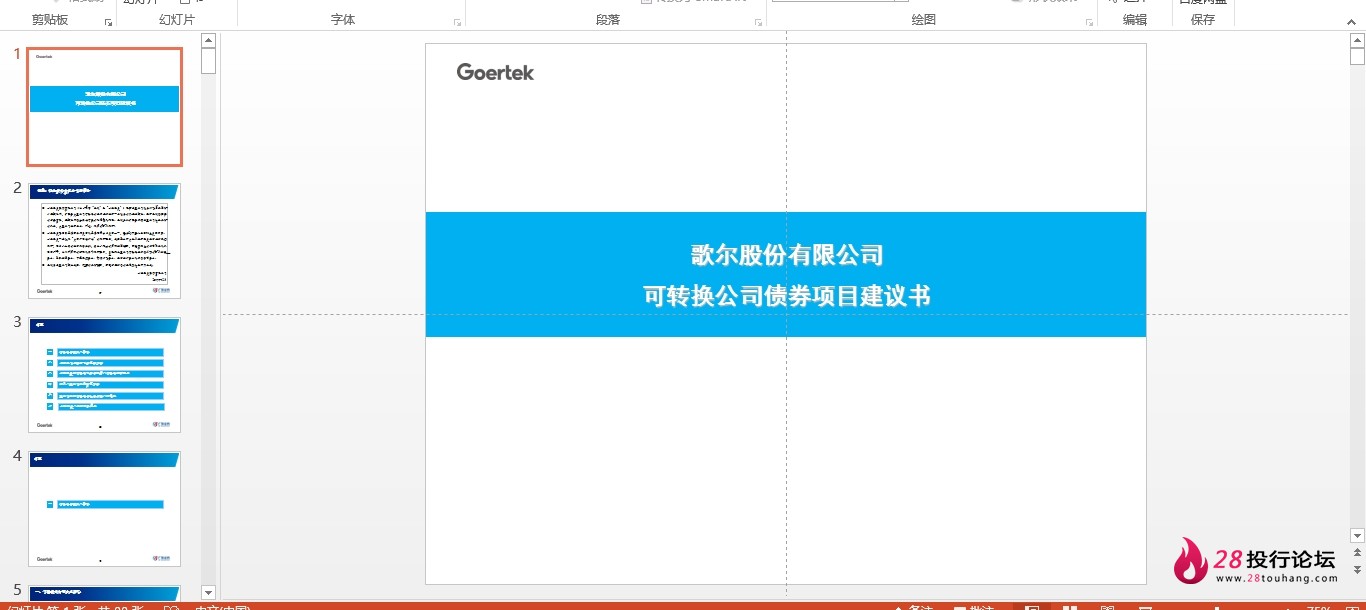This screenshot has height=610, width=1366.
Task: Select the Goertek logo on the slide
Action: click(x=495, y=72)
